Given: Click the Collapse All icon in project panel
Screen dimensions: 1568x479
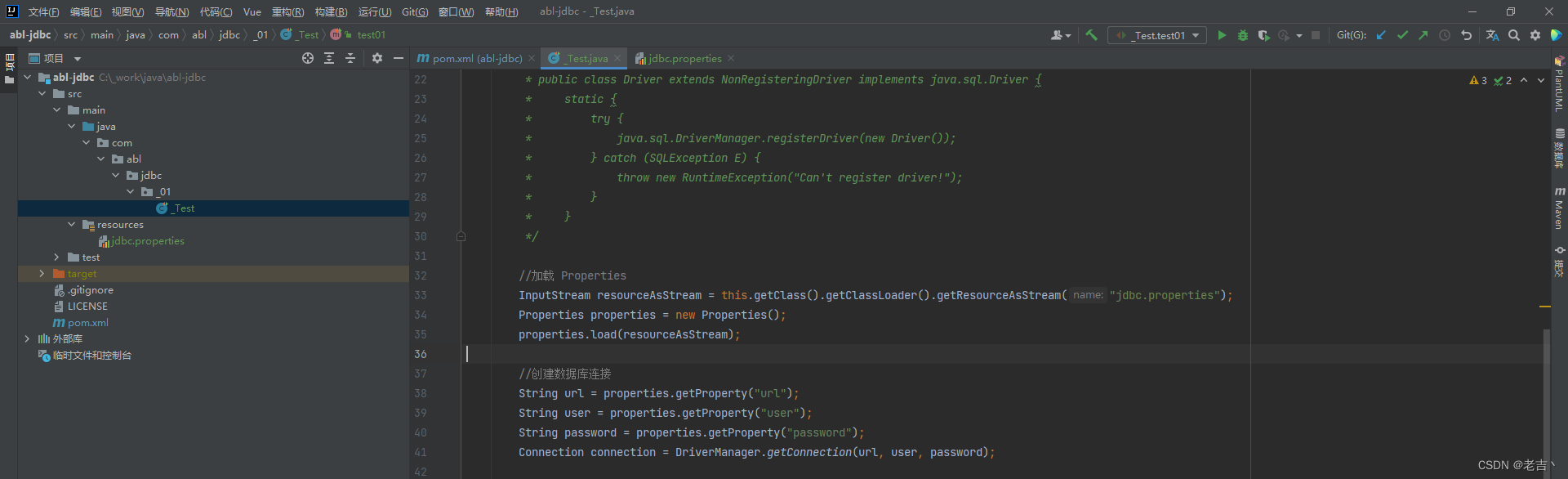Looking at the screenshot, I should click(x=350, y=58).
